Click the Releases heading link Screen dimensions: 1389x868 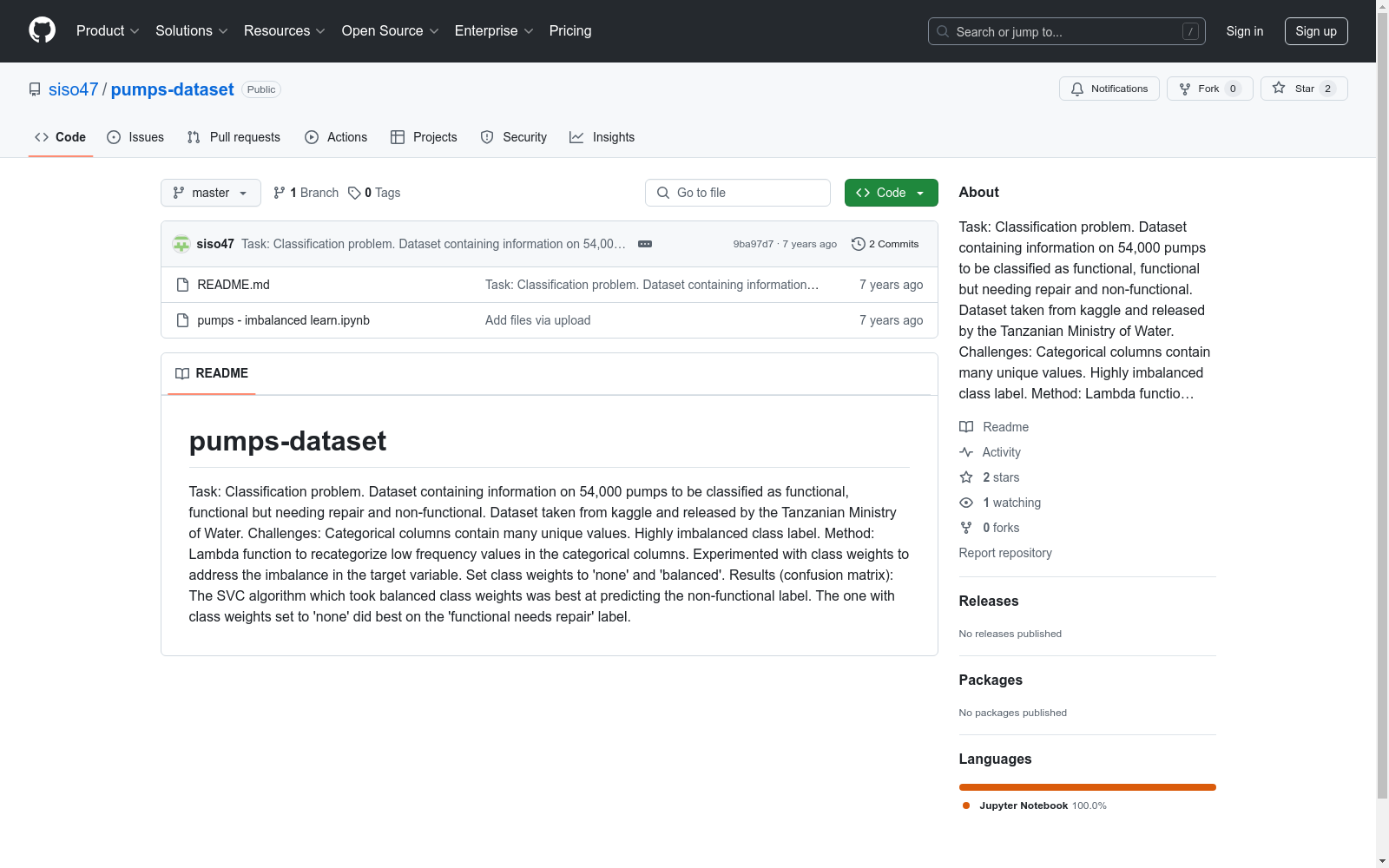(989, 601)
